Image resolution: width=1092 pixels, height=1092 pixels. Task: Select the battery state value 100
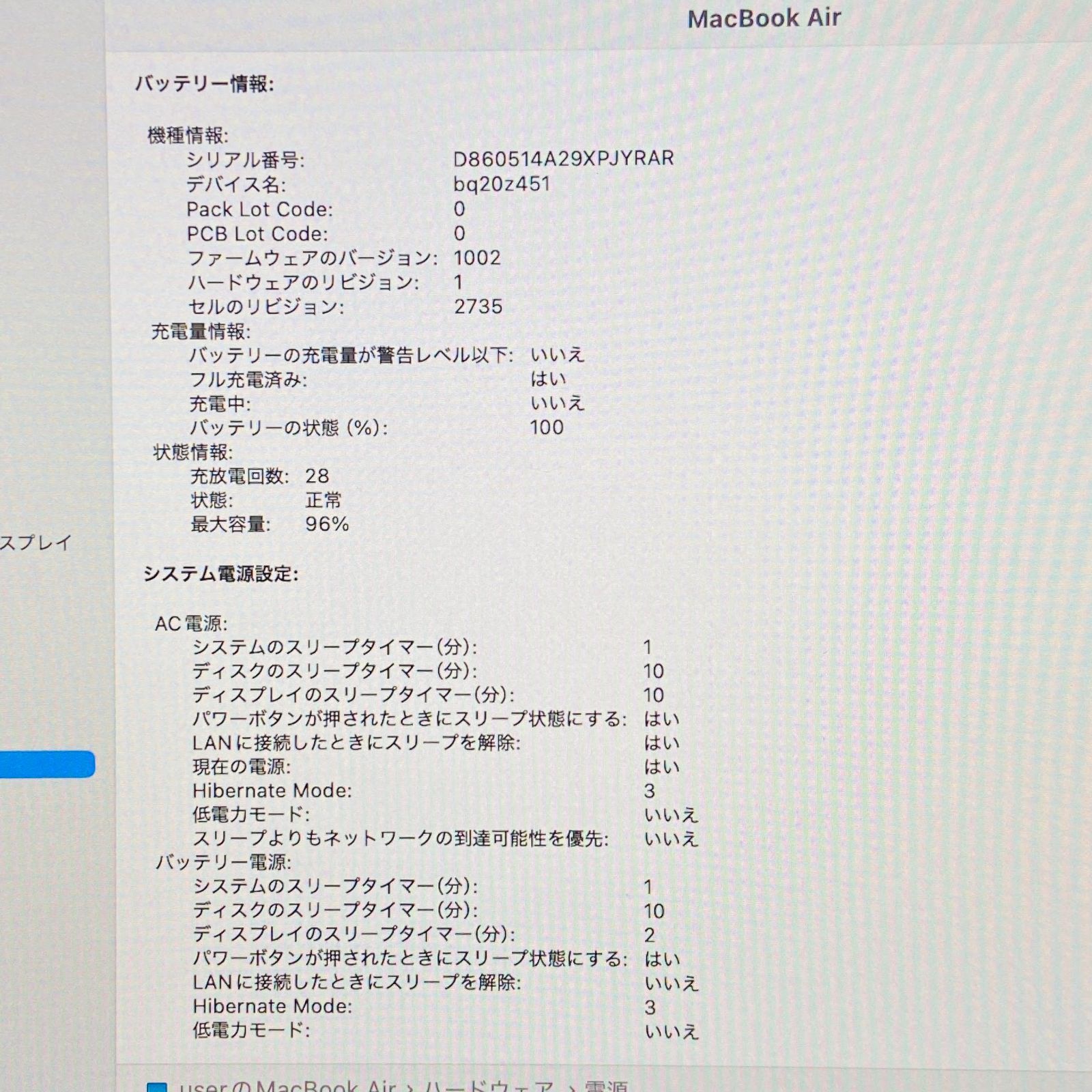coord(547,428)
